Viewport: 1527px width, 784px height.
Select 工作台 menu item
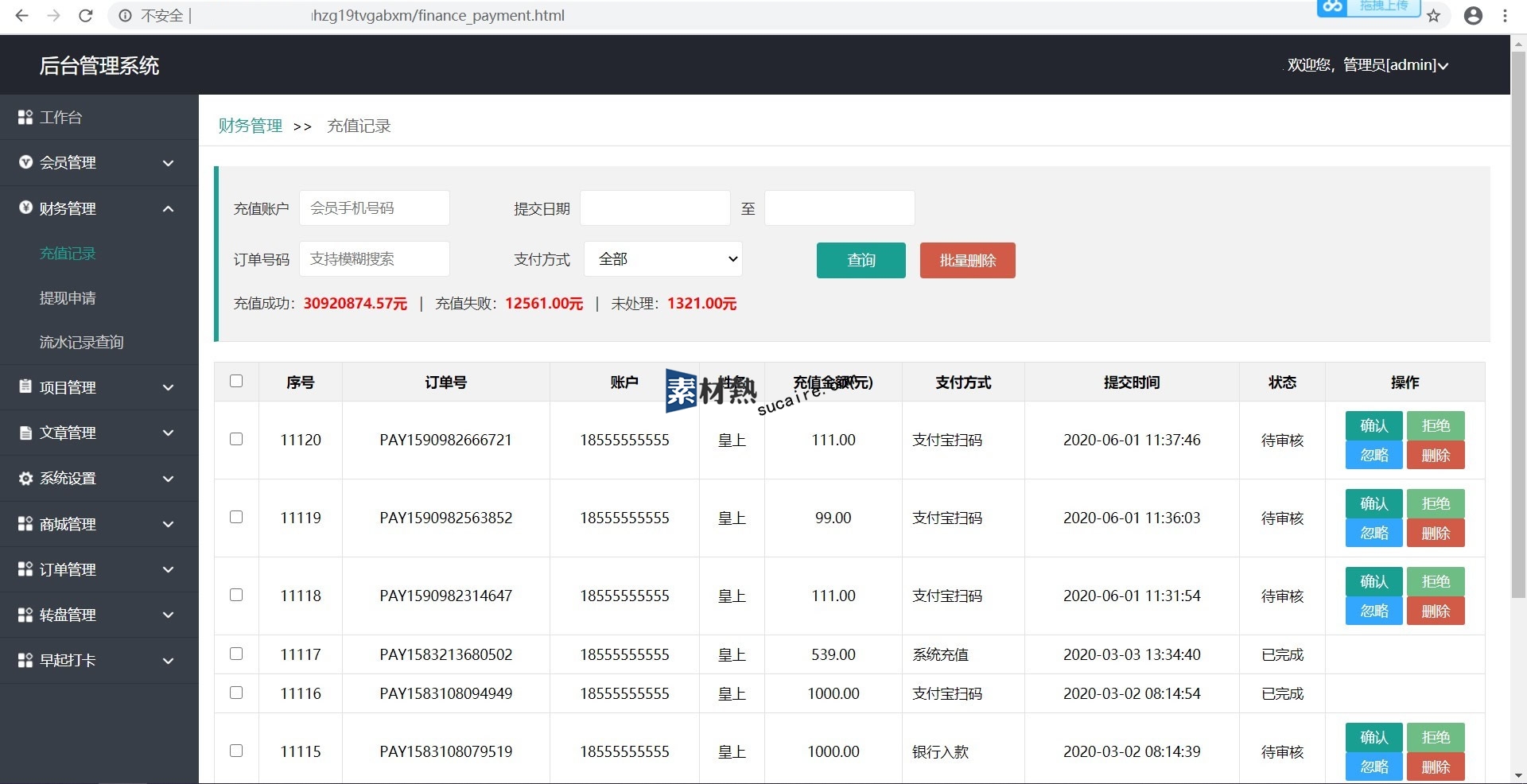click(99, 118)
